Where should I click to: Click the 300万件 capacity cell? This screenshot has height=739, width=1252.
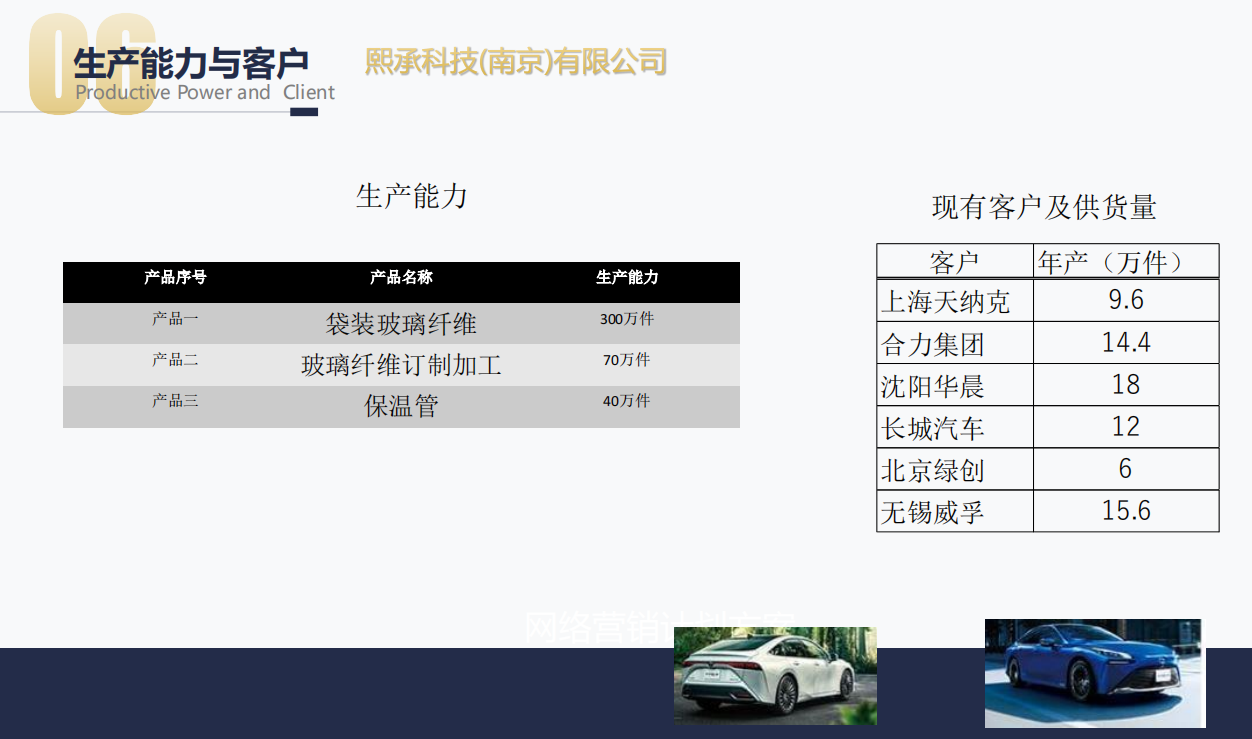coord(627,319)
